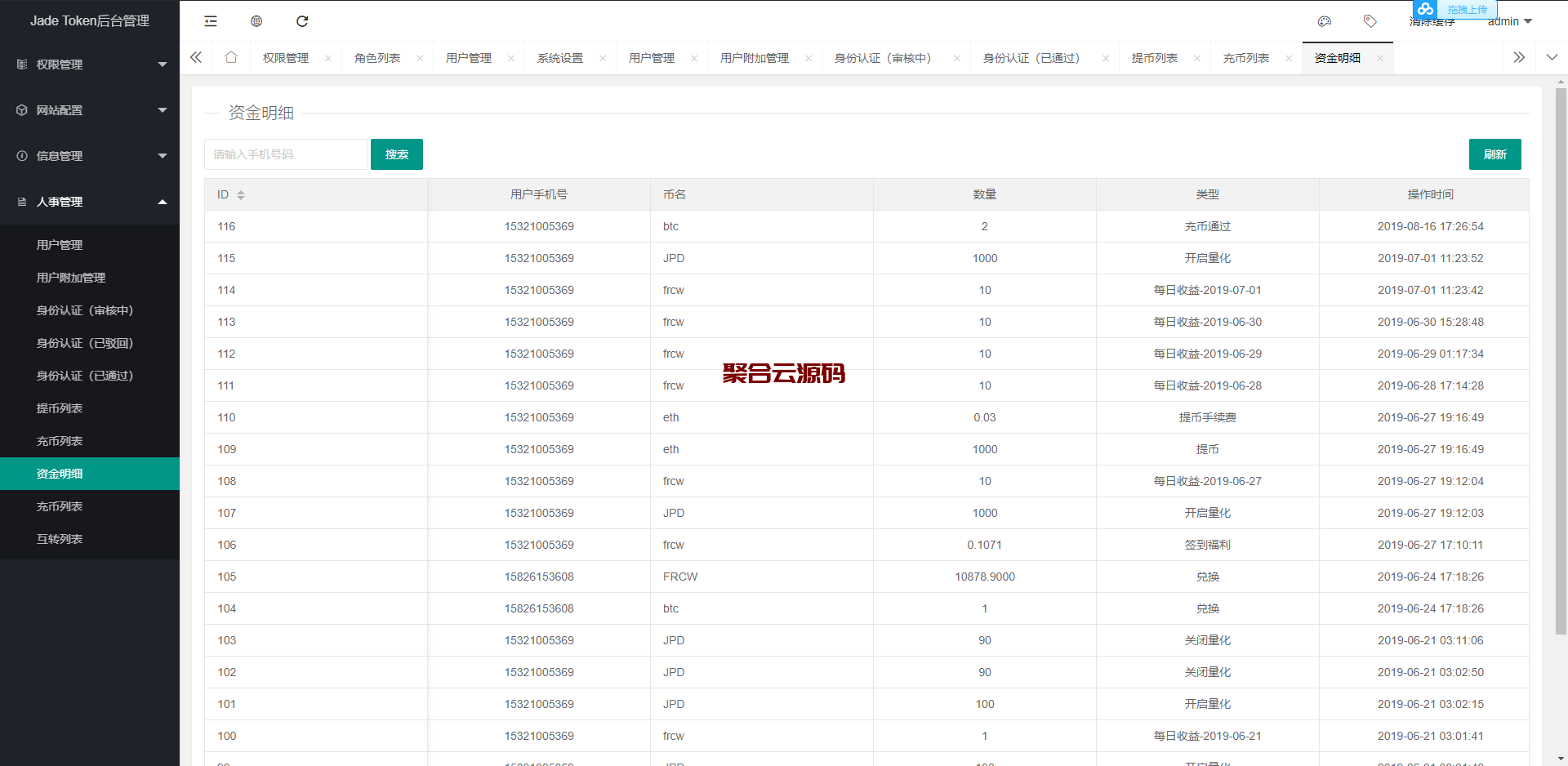The image size is (1568, 766).
Task: Click the 网站配置 sidebar icon
Action: click(22, 110)
